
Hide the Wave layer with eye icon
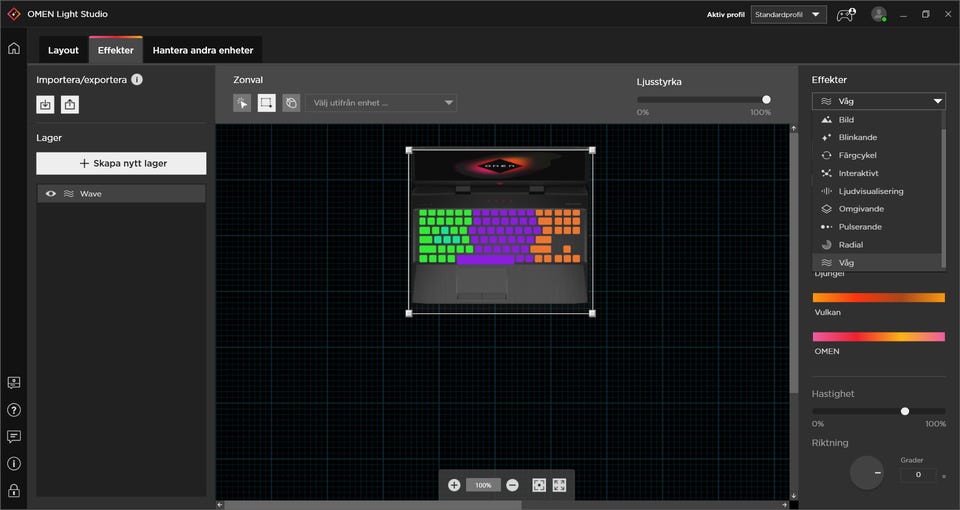[51, 193]
